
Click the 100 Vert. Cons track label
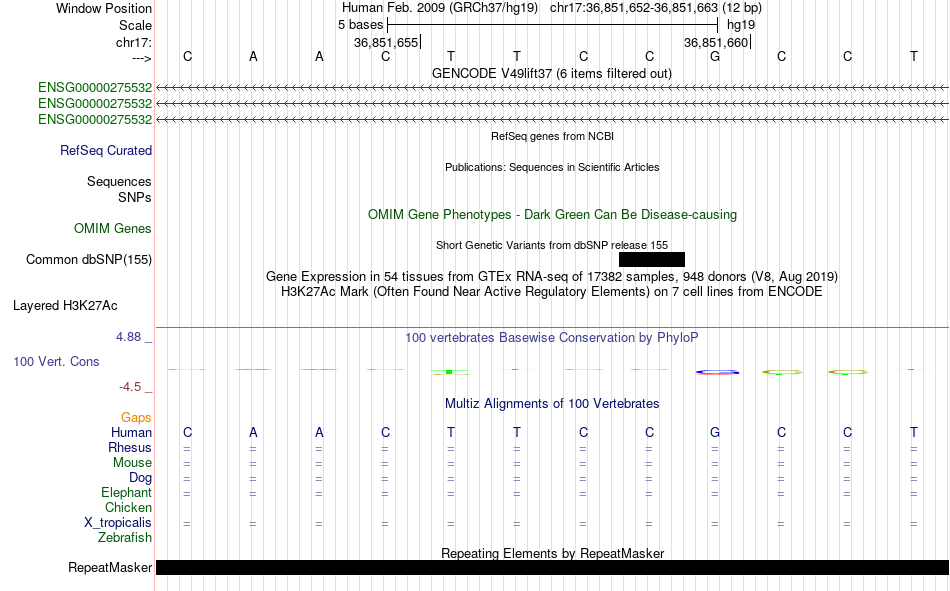click(56, 361)
